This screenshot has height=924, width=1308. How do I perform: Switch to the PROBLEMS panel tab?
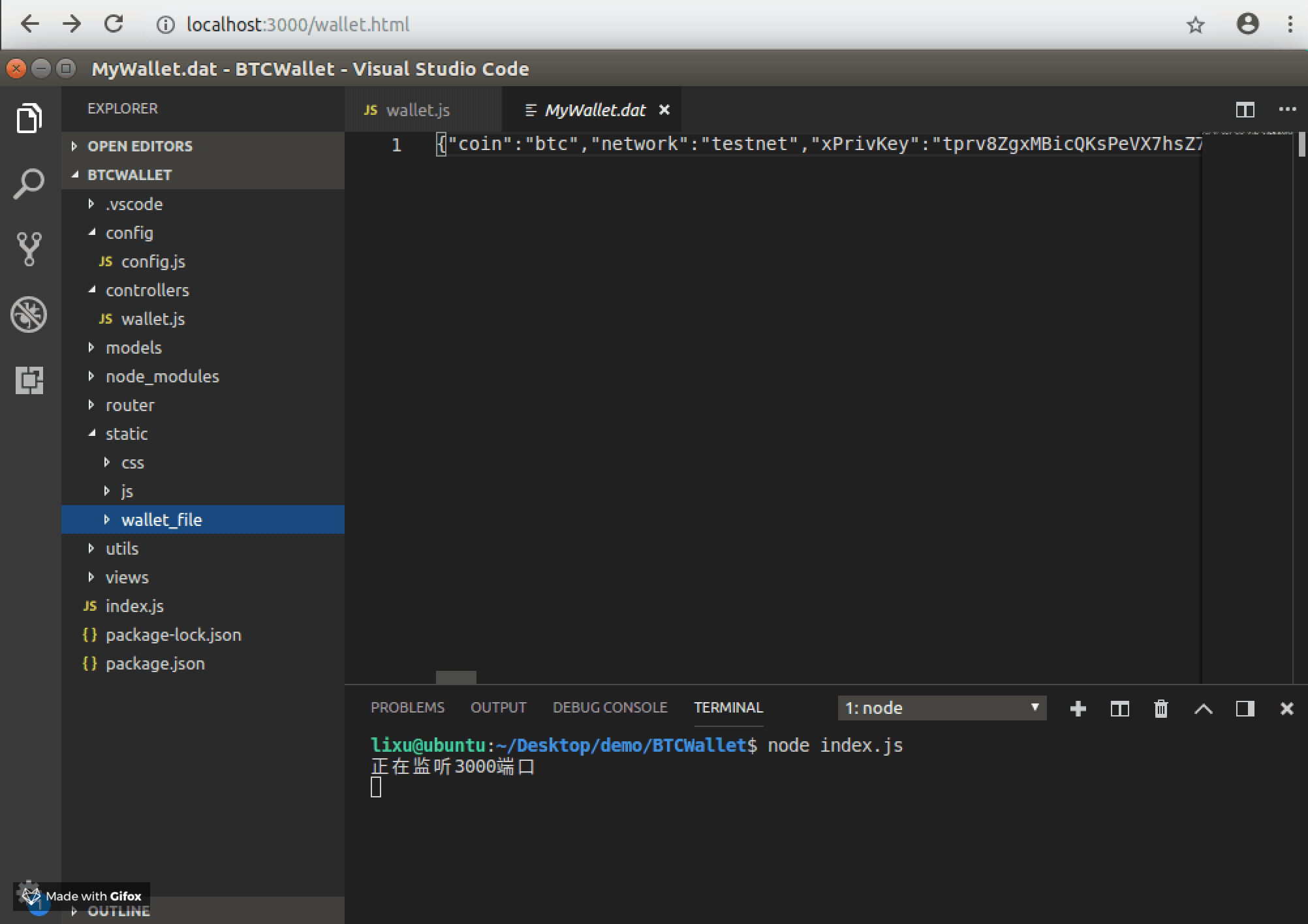click(407, 708)
